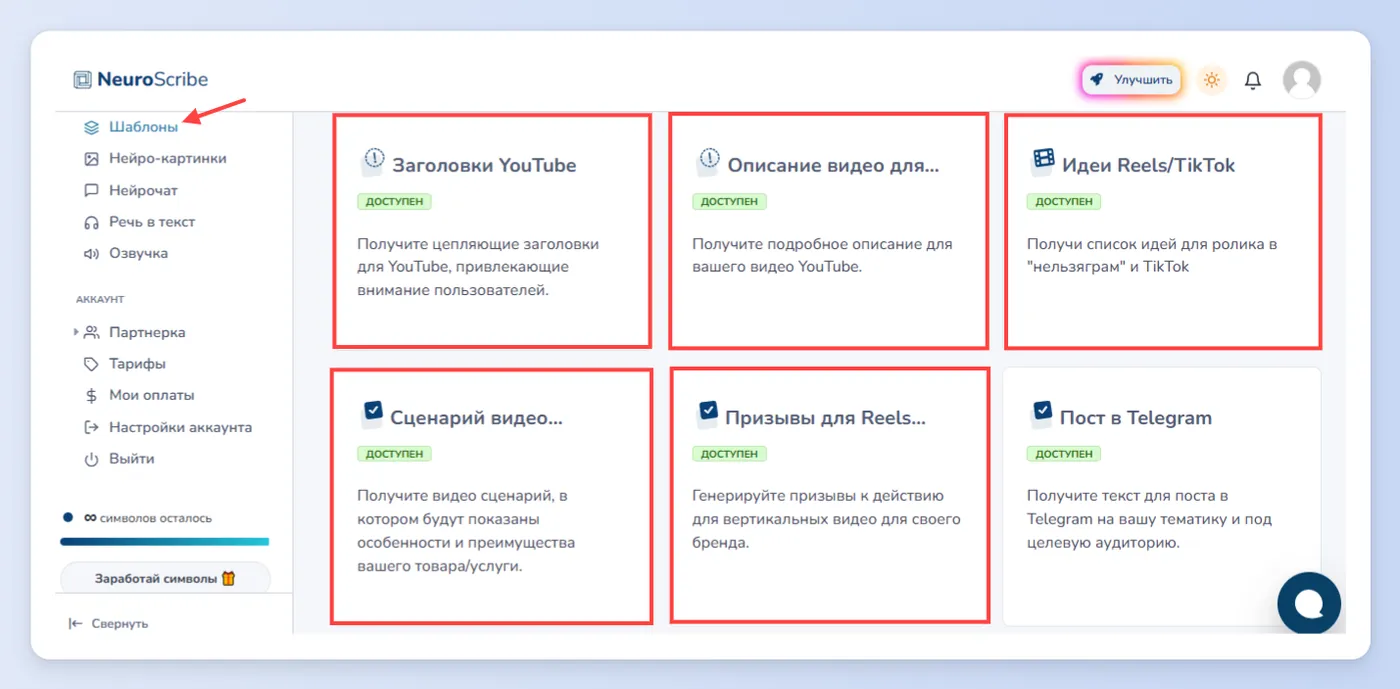Open Нейрочат menu item

pos(143,190)
